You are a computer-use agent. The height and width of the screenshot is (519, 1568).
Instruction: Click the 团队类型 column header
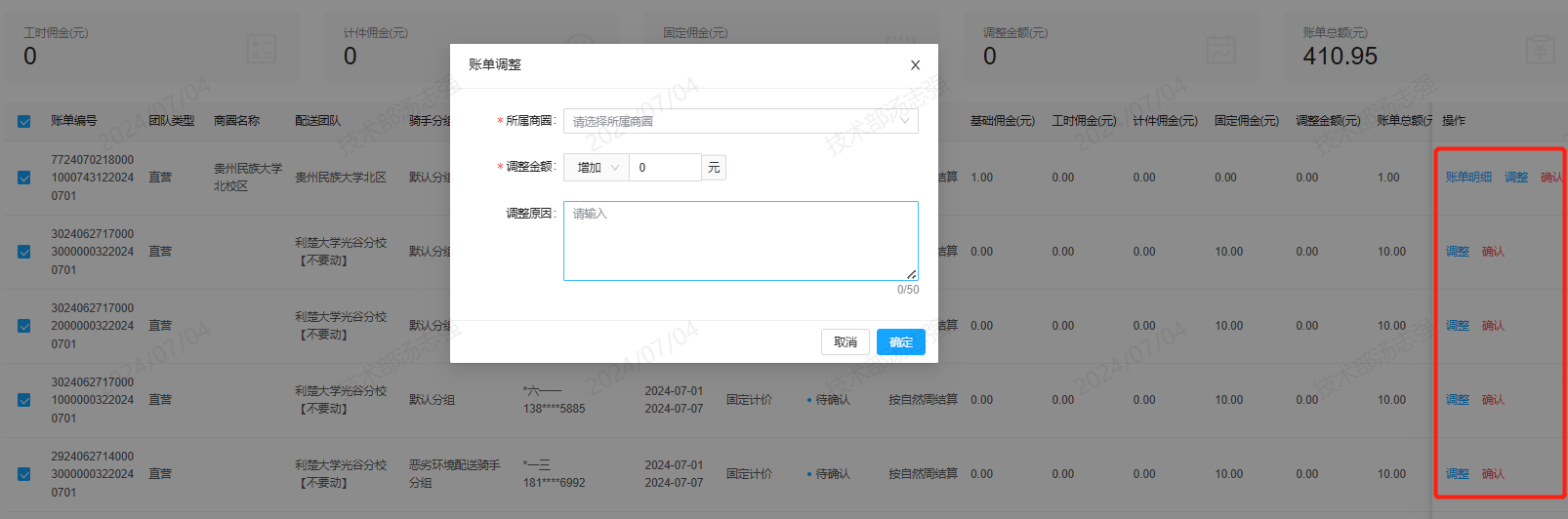(x=172, y=121)
